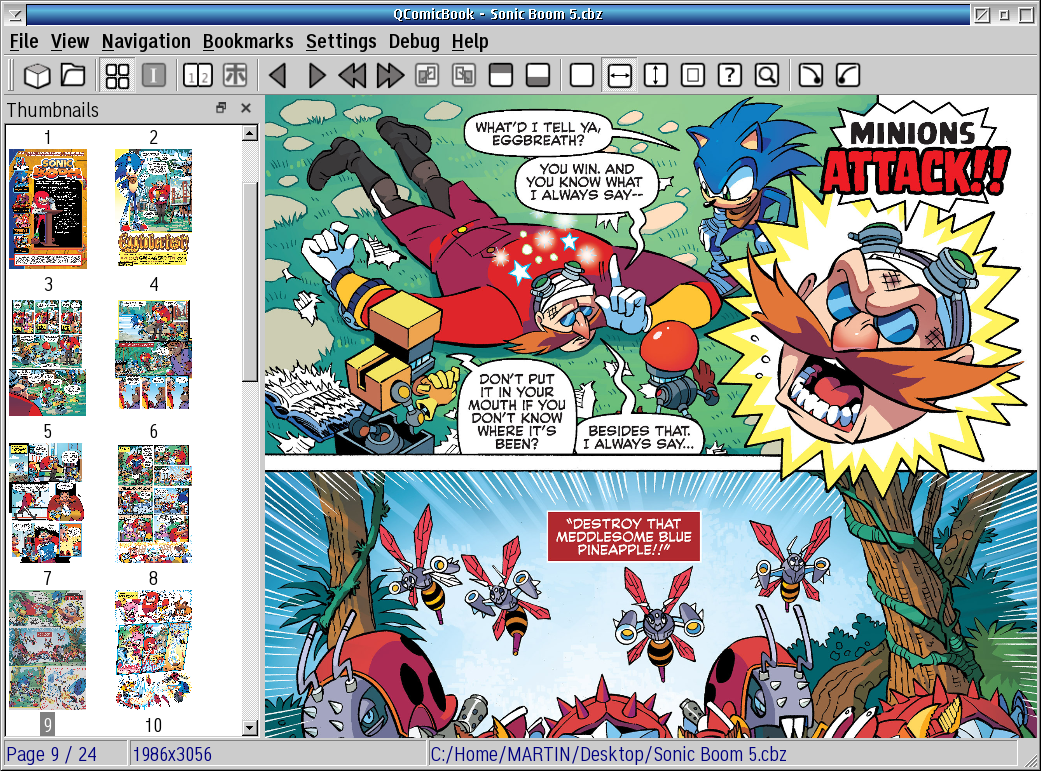Open the Settings menu
This screenshot has height=771, width=1041.
pos(341,41)
